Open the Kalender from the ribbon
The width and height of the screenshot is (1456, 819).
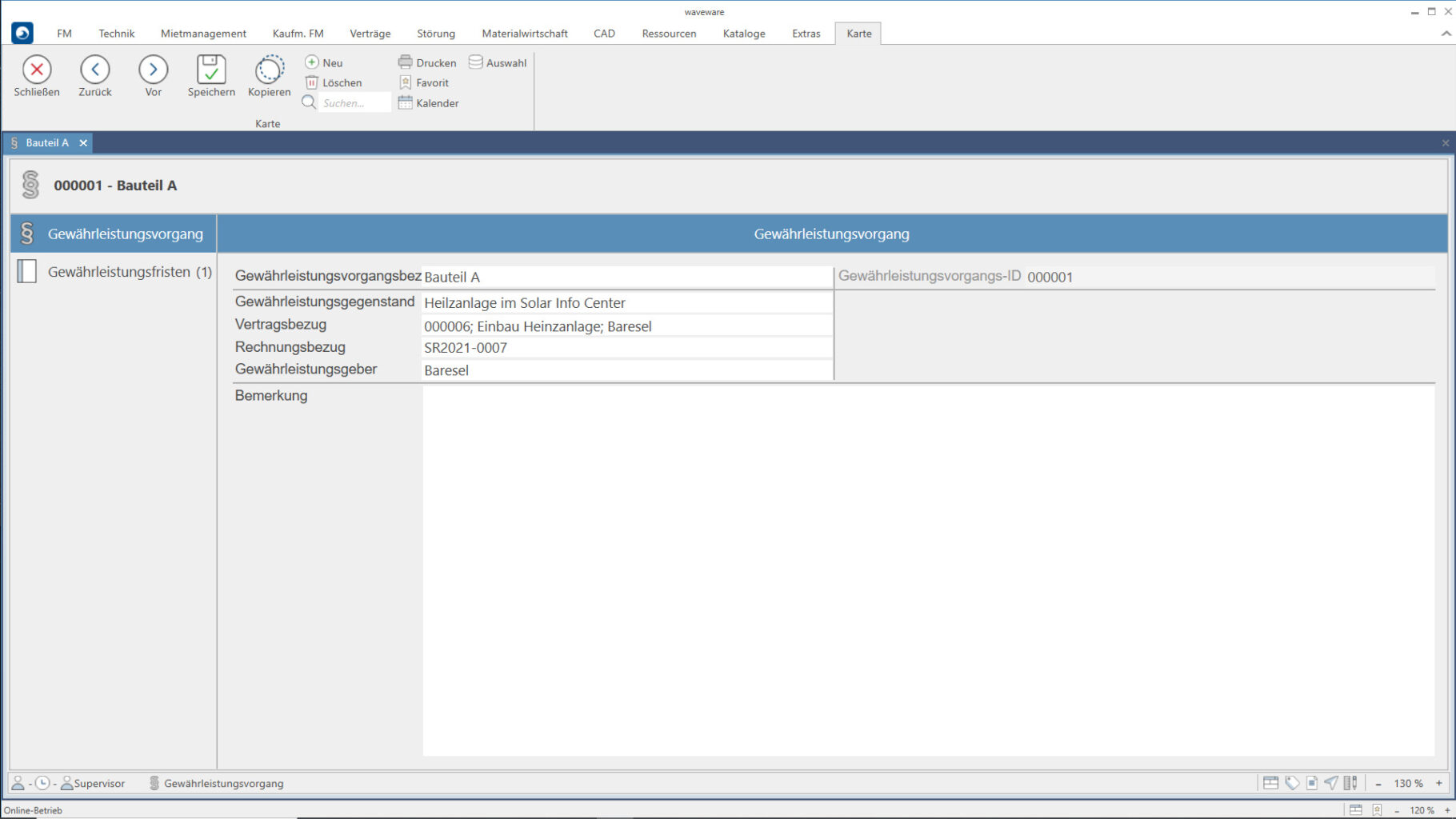(x=429, y=103)
